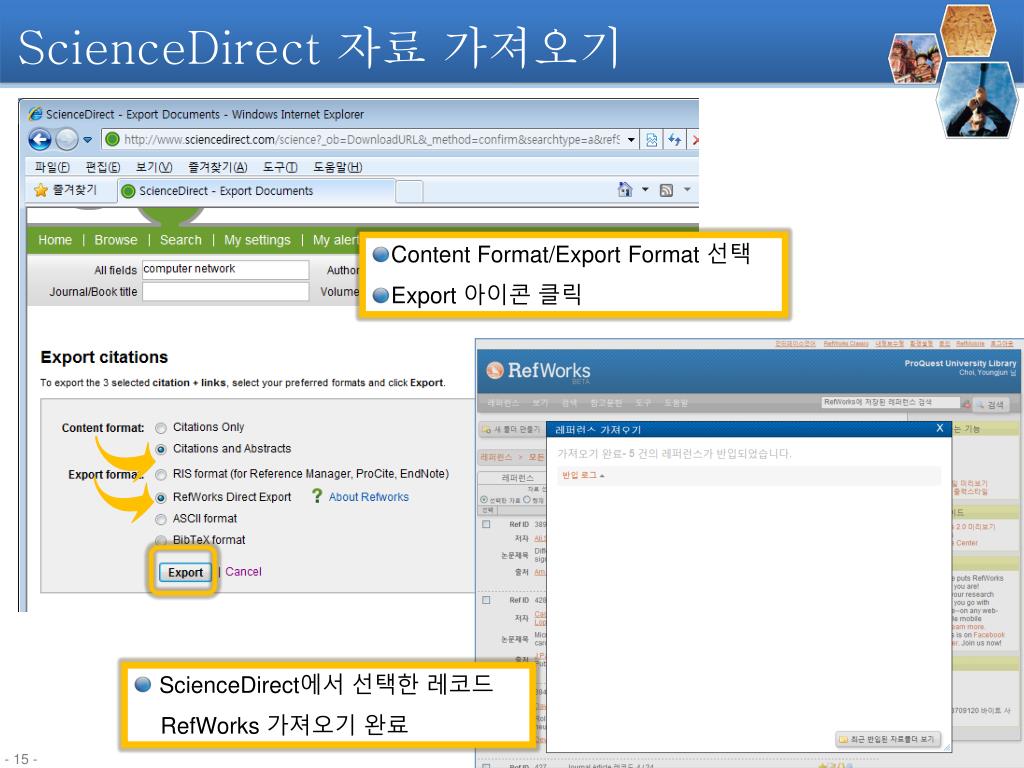Click the 새 폴더 만들기 button
Screen dimensions: 1024x768
coord(511,429)
